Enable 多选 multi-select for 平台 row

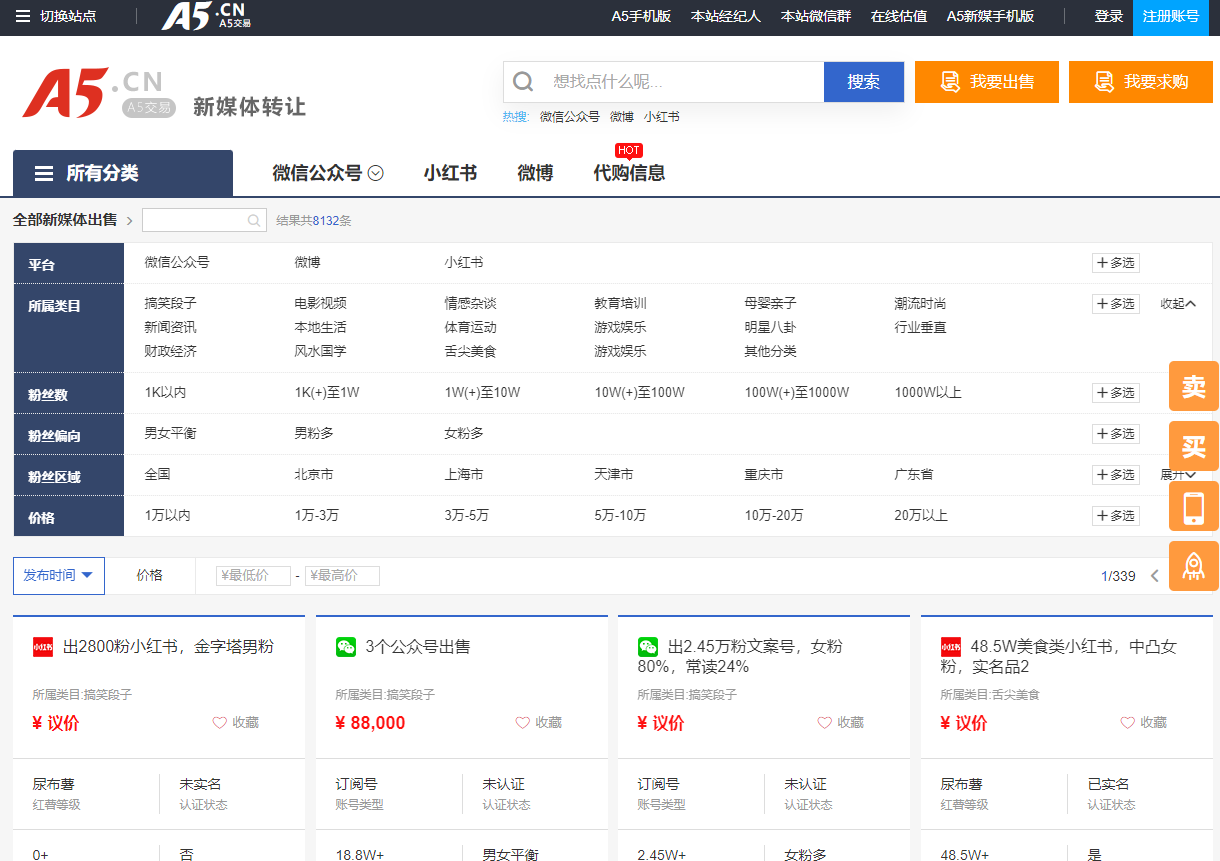point(1115,263)
